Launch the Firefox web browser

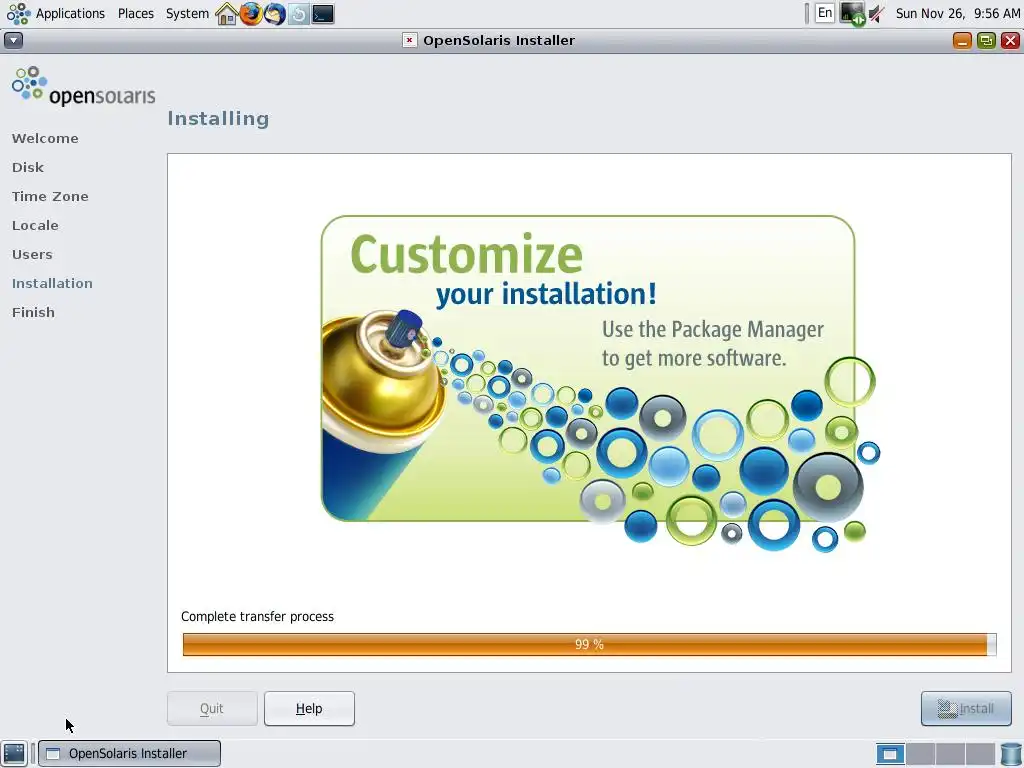pos(250,14)
